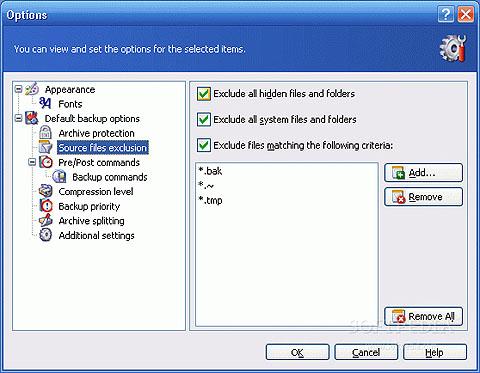Click the gear and wrench header icon
The height and width of the screenshot is (373, 480).
coord(453,49)
